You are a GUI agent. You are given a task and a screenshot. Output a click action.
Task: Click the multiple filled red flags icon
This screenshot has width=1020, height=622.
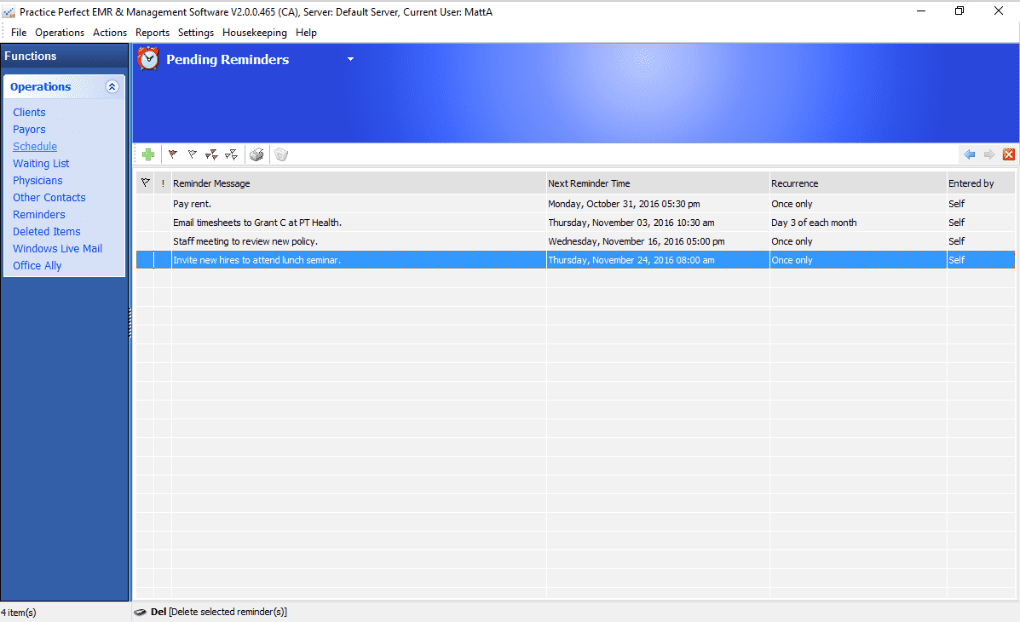(211, 155)
